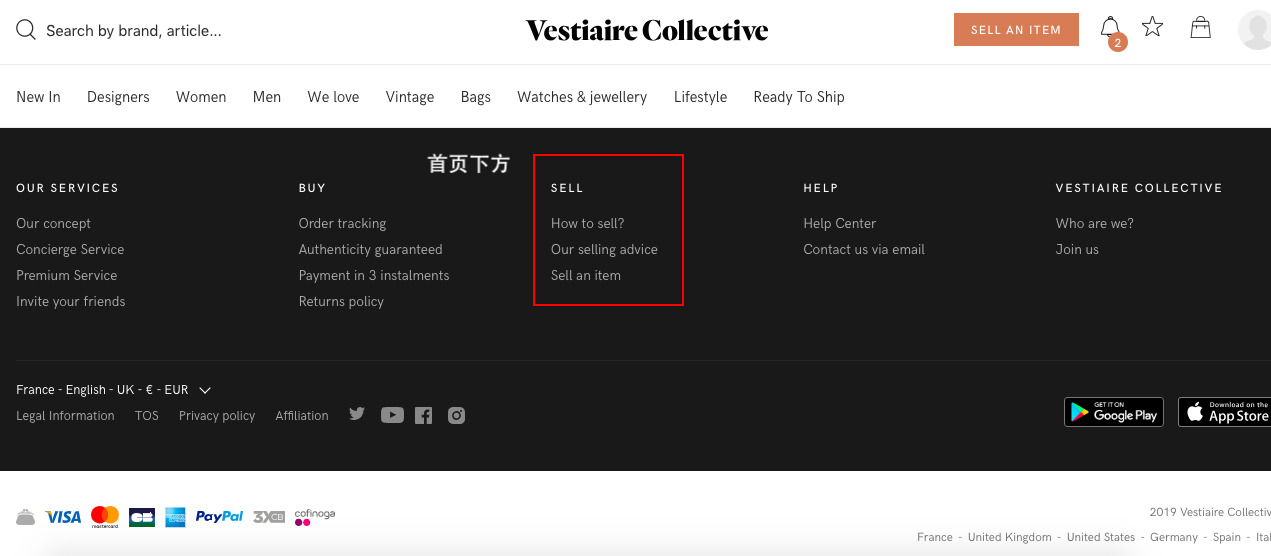
Task: Open the Vintage menu item
Action: pos(410,97)
